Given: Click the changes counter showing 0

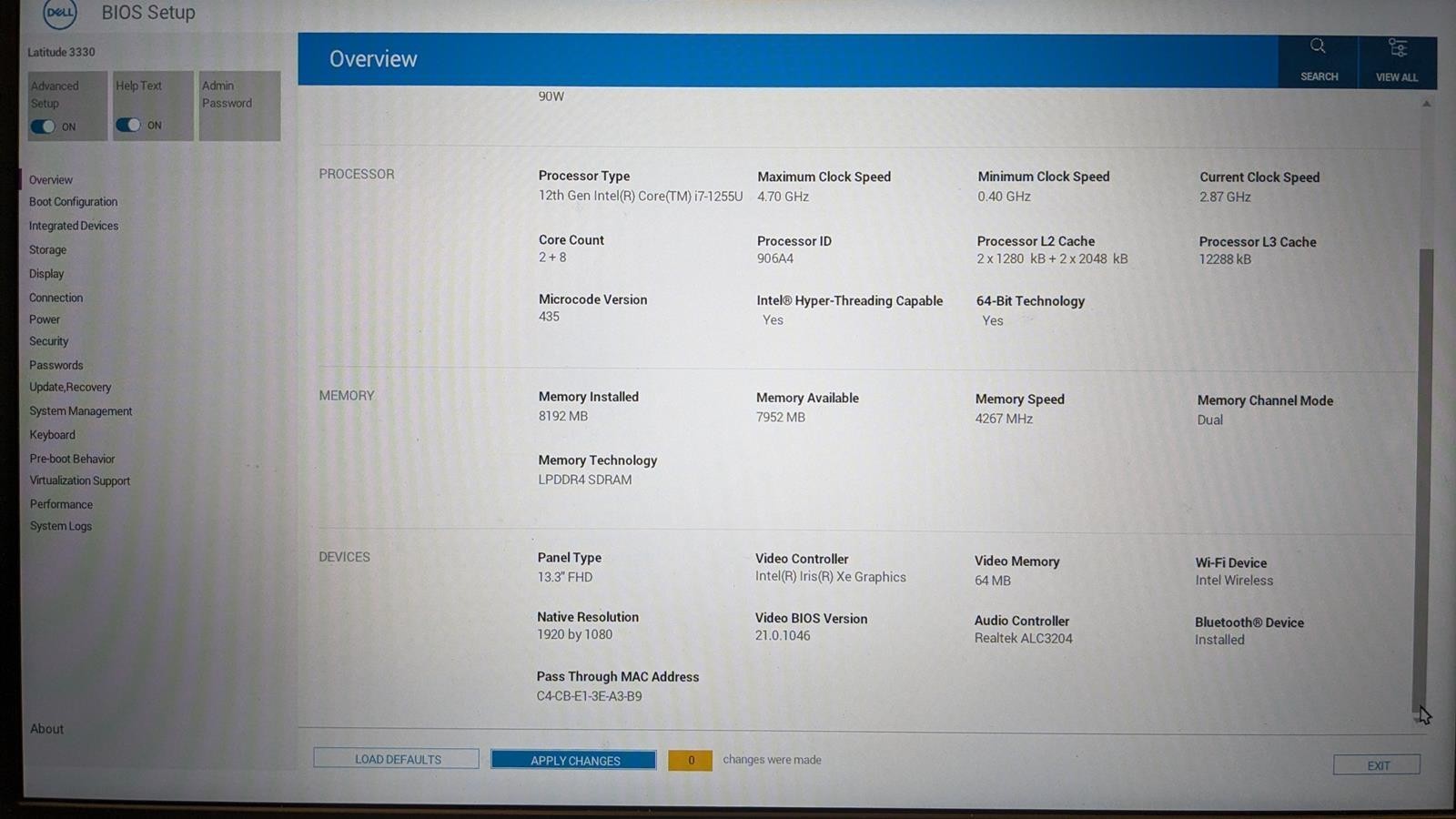Looking at the screenshot, I should tap(691, 760).
